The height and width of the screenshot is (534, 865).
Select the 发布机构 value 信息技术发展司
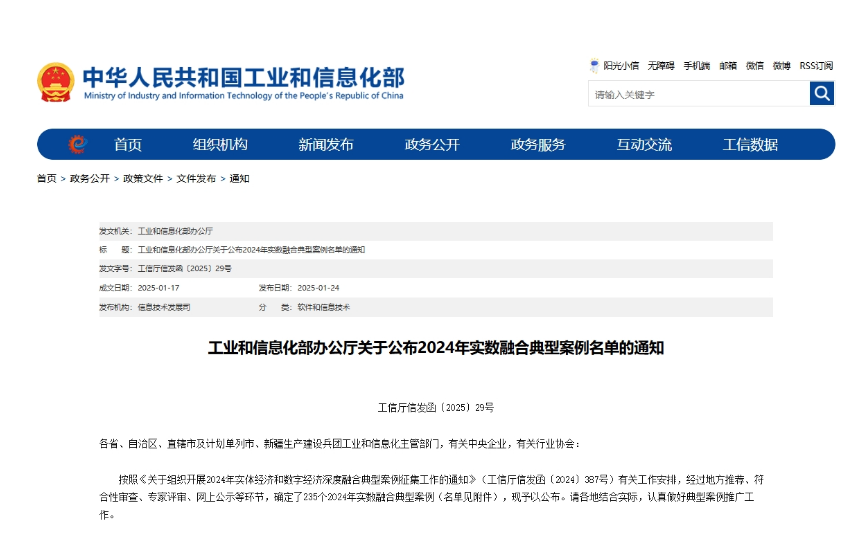(164, 307)
